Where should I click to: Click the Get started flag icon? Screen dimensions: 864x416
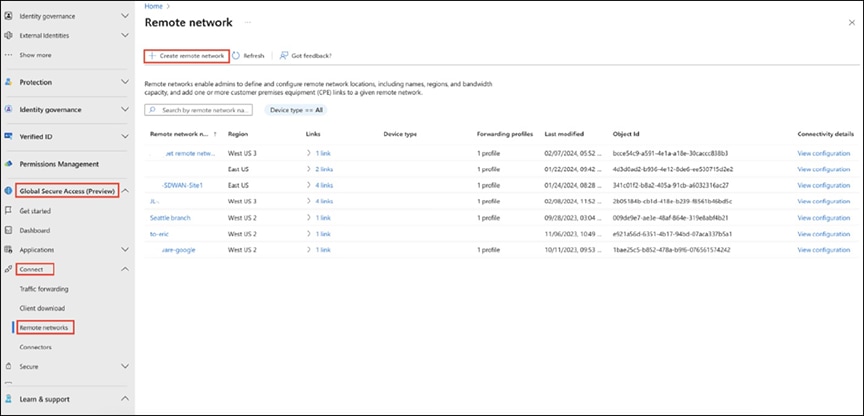8,210
